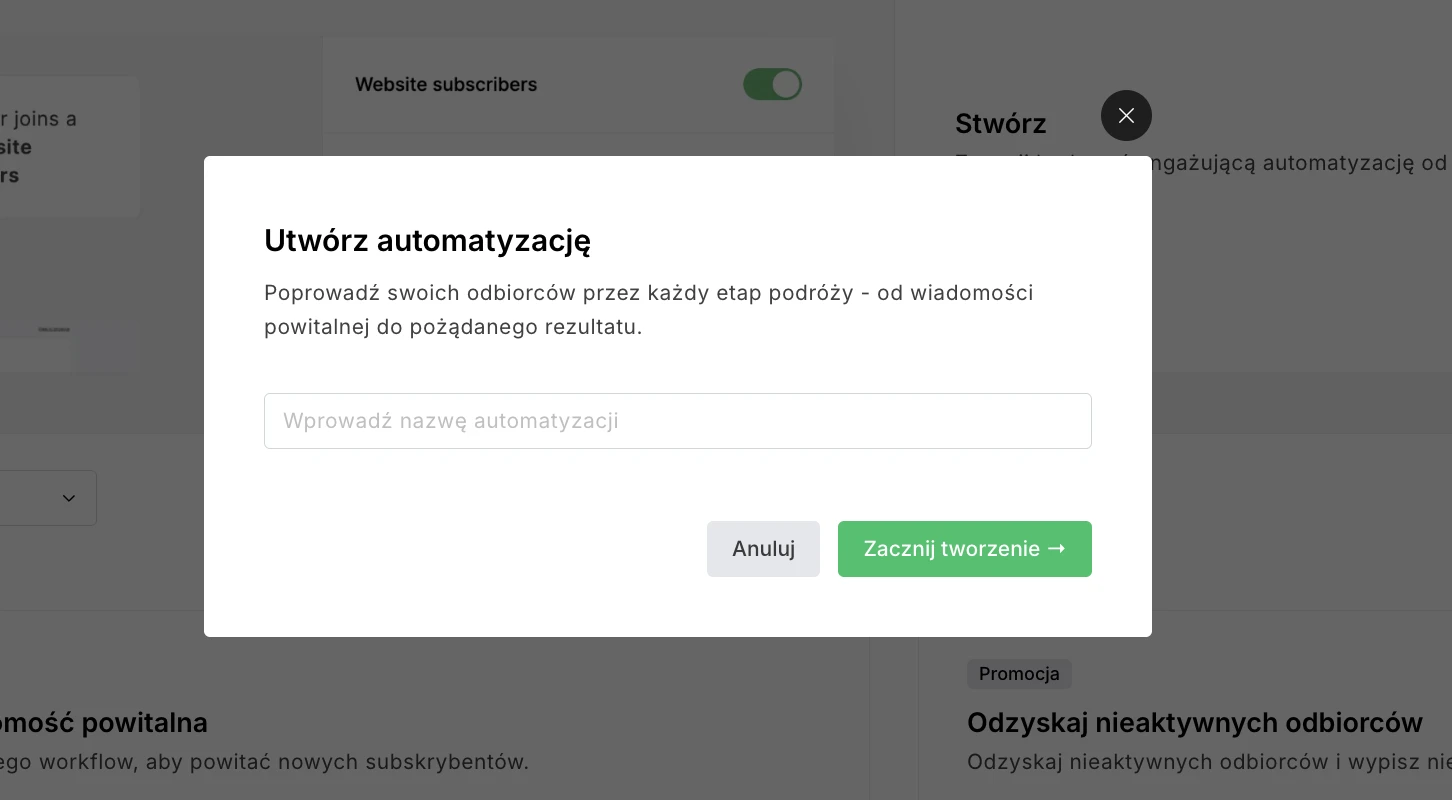Screen dimensions: 1452x800
Task: Select the Promocja badge
Action: point(1018,674)
